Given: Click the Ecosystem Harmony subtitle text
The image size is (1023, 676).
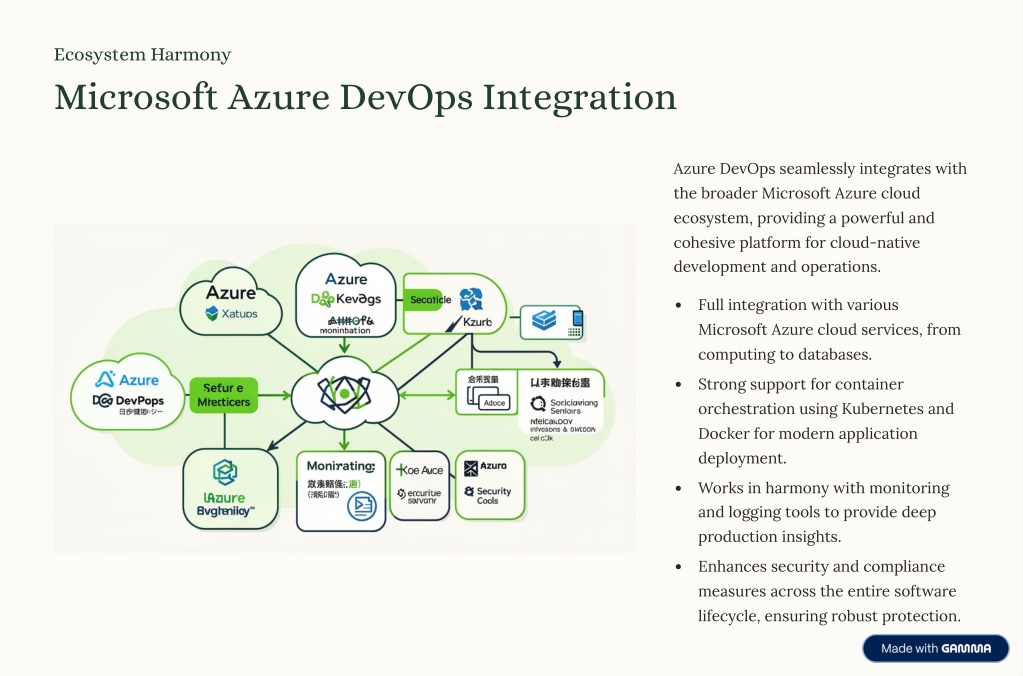Looking at the screenshot, I should [142, 55].
